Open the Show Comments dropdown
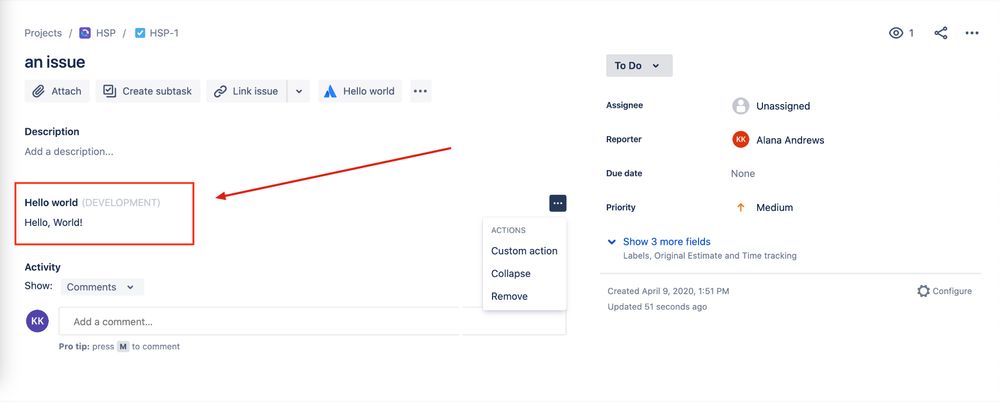The height and width of the screenshot is (402, 999). [x=102, y=287]
